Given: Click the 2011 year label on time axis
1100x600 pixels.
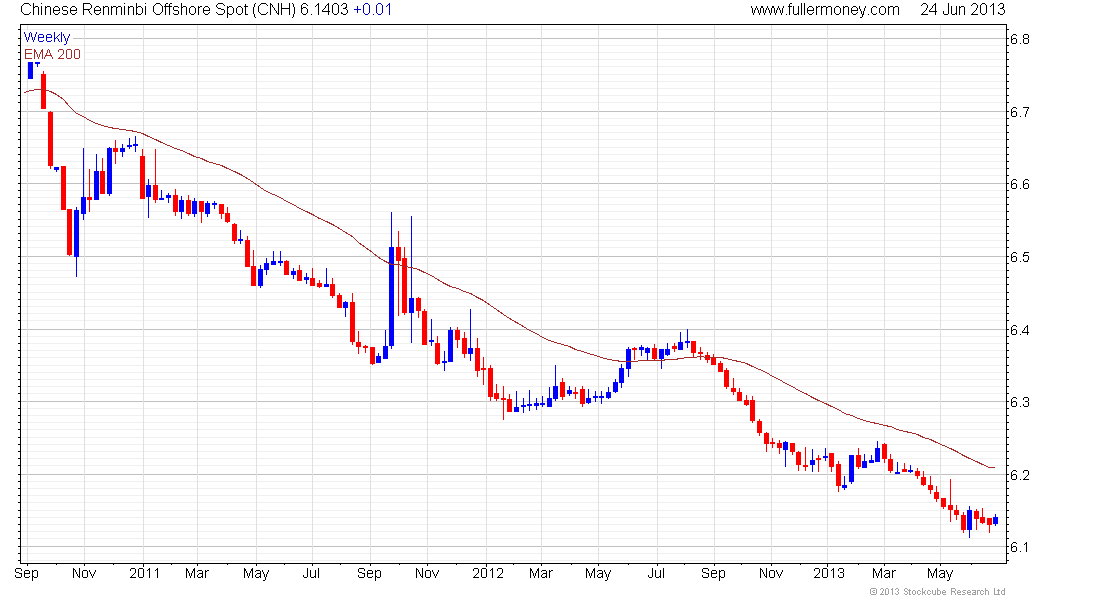Looking at the screenshot, I should 145,573.
